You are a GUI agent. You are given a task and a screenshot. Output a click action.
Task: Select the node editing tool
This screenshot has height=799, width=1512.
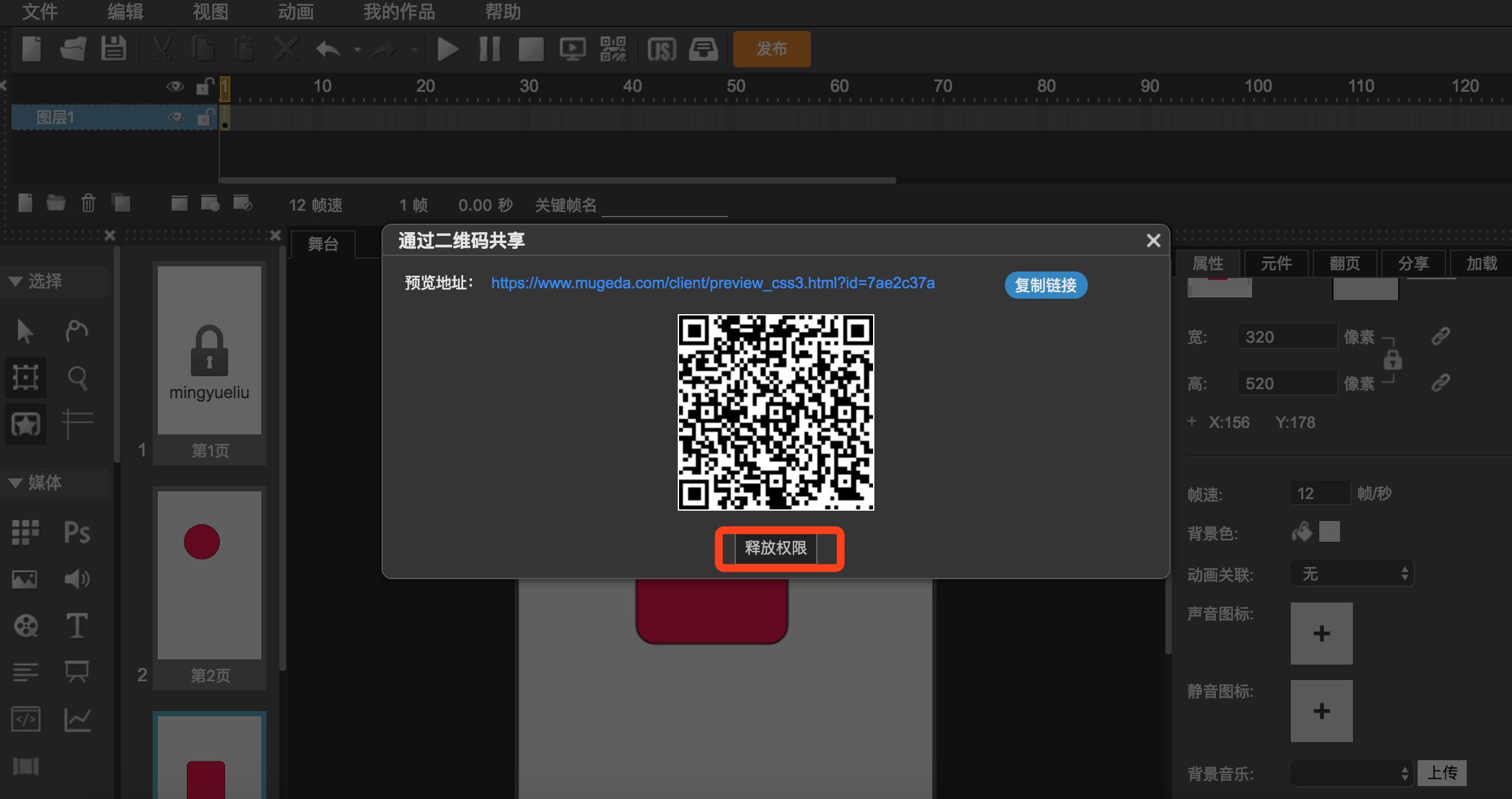[x=77, y=331]
